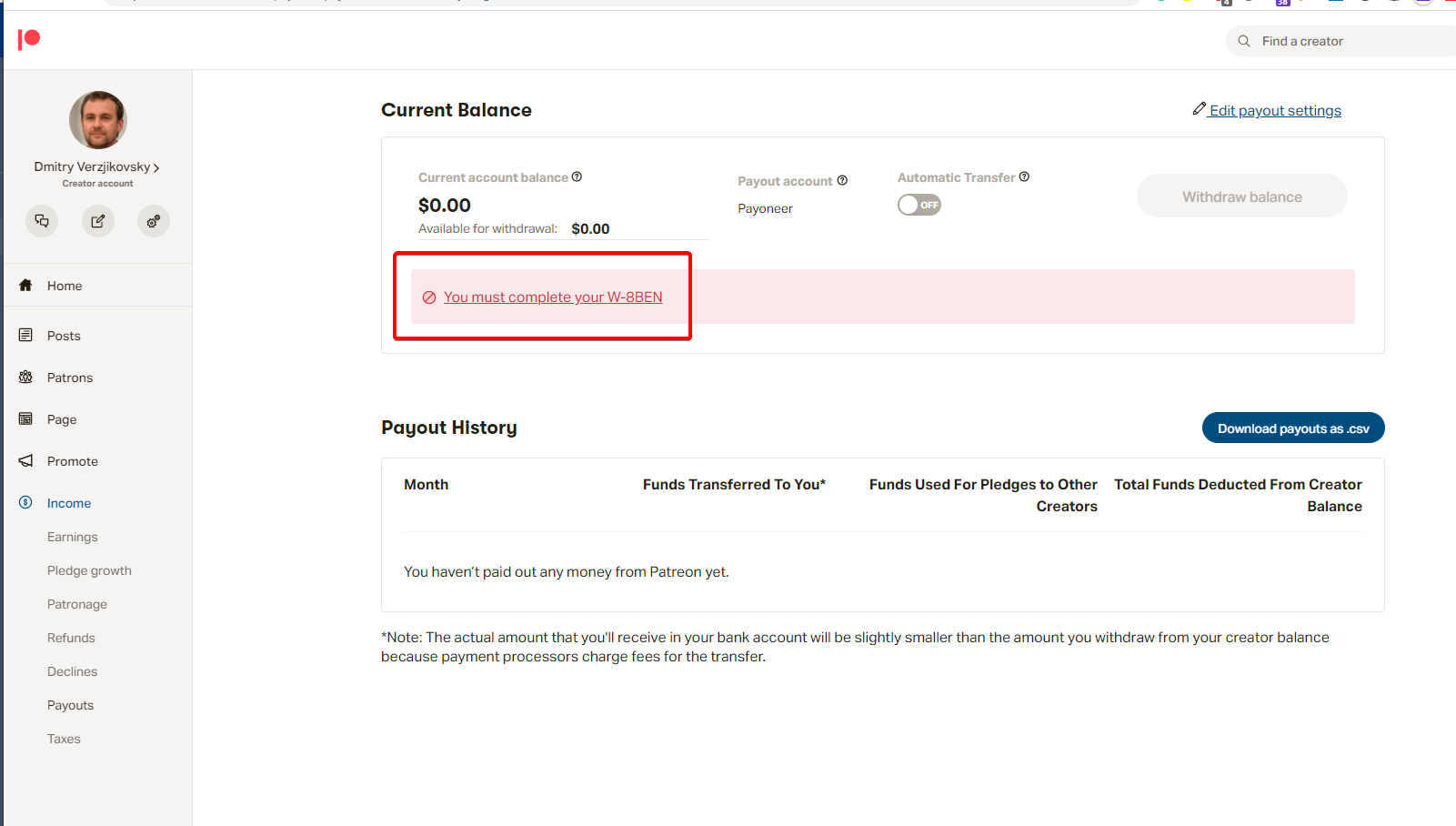Image resolution: width=1456 pixels, height=826 pixels.
Task: Click the Promote megaphone icon
Action: [x=25, y=460]
